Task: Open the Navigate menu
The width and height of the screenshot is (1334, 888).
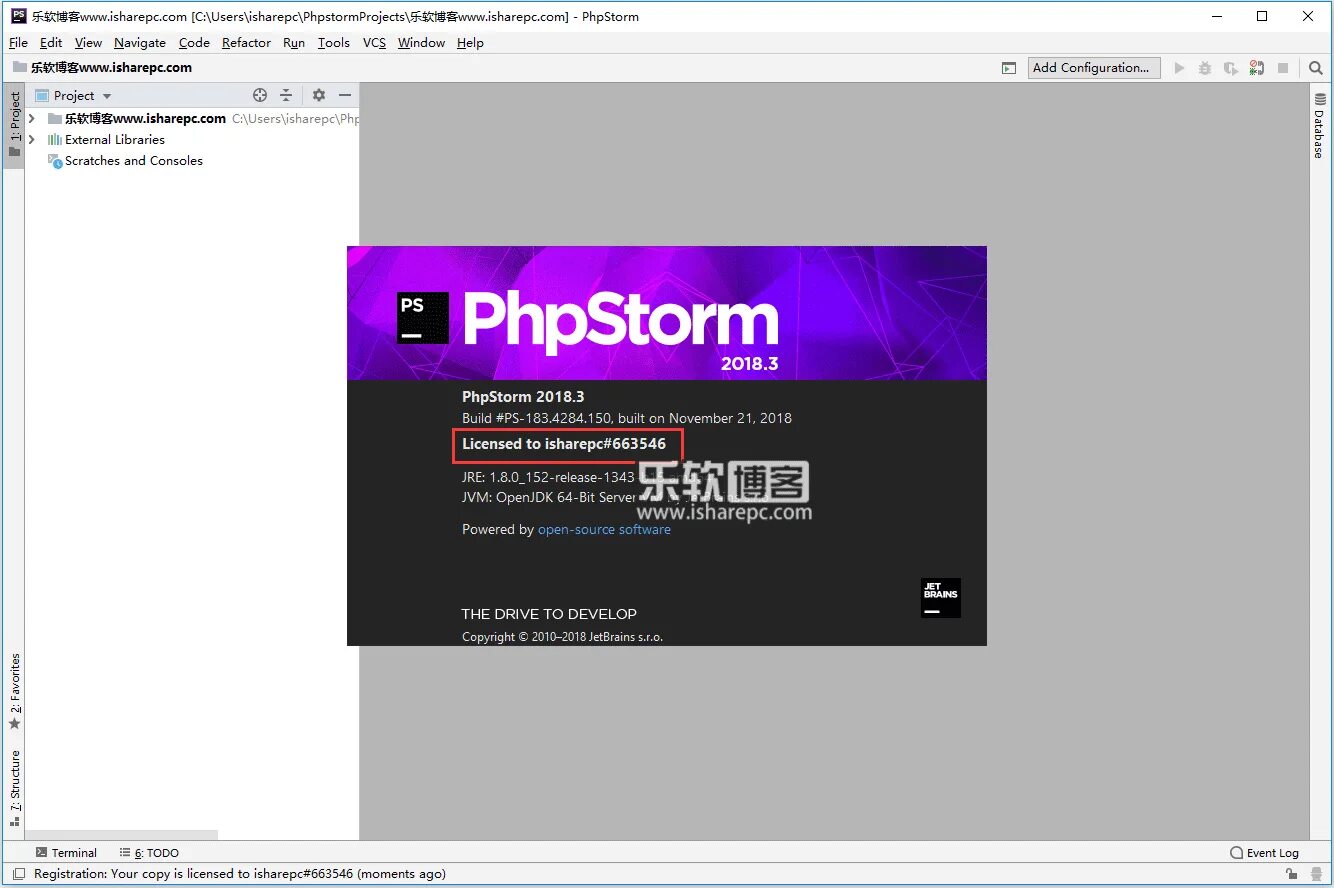Action: 140,42
